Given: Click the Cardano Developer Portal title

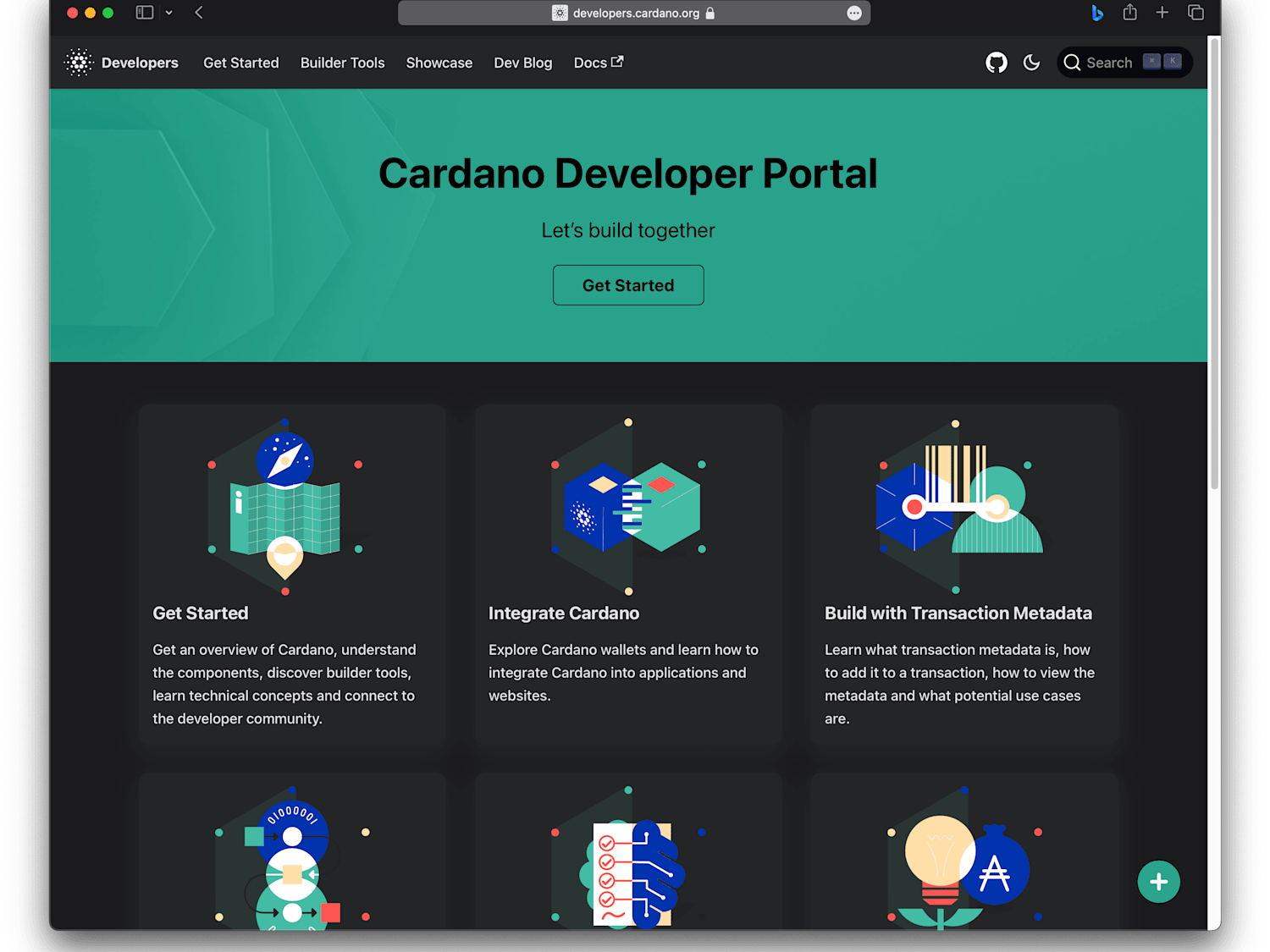Looking at the screenshot, I should [628, 173].
